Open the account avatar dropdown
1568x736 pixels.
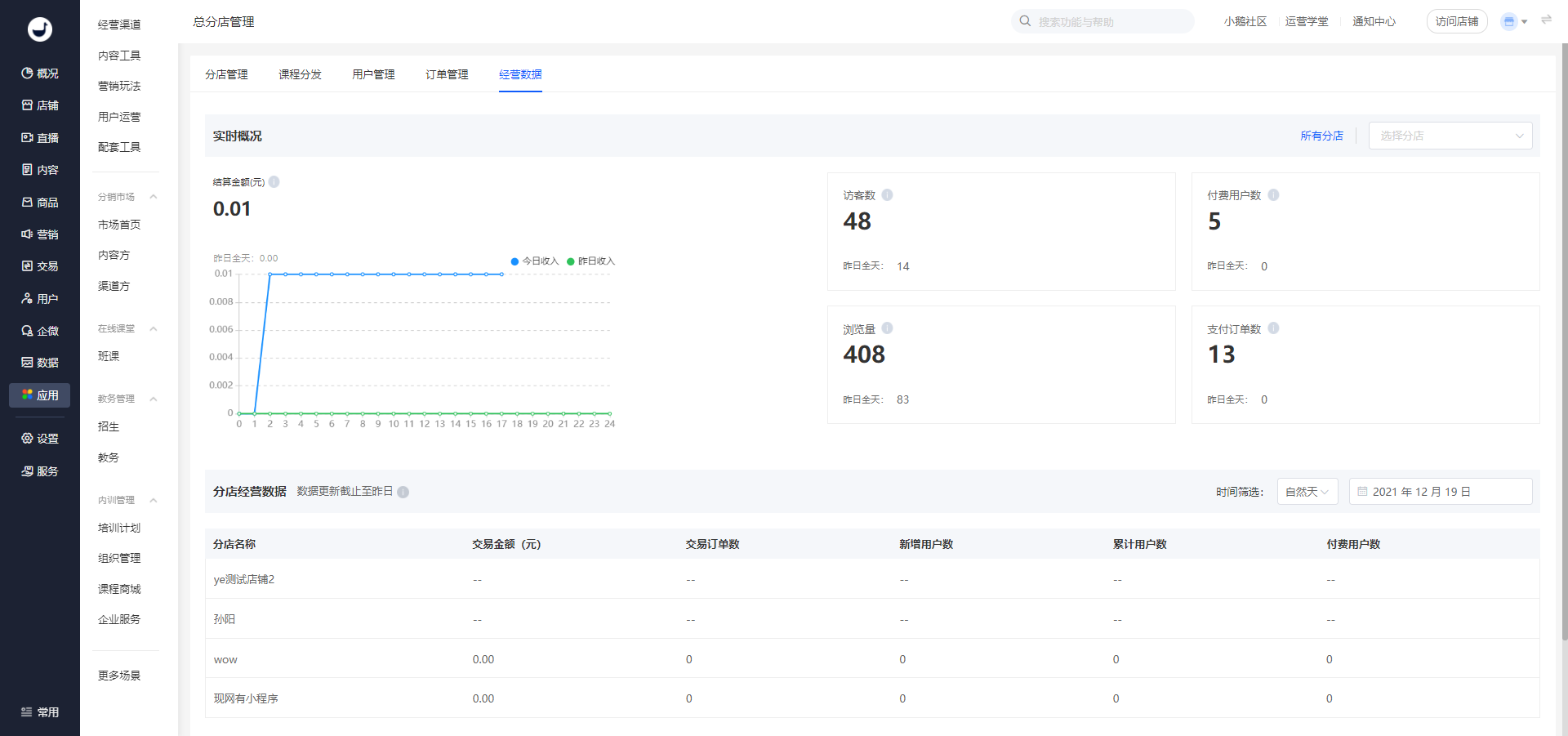point(1515,22)
